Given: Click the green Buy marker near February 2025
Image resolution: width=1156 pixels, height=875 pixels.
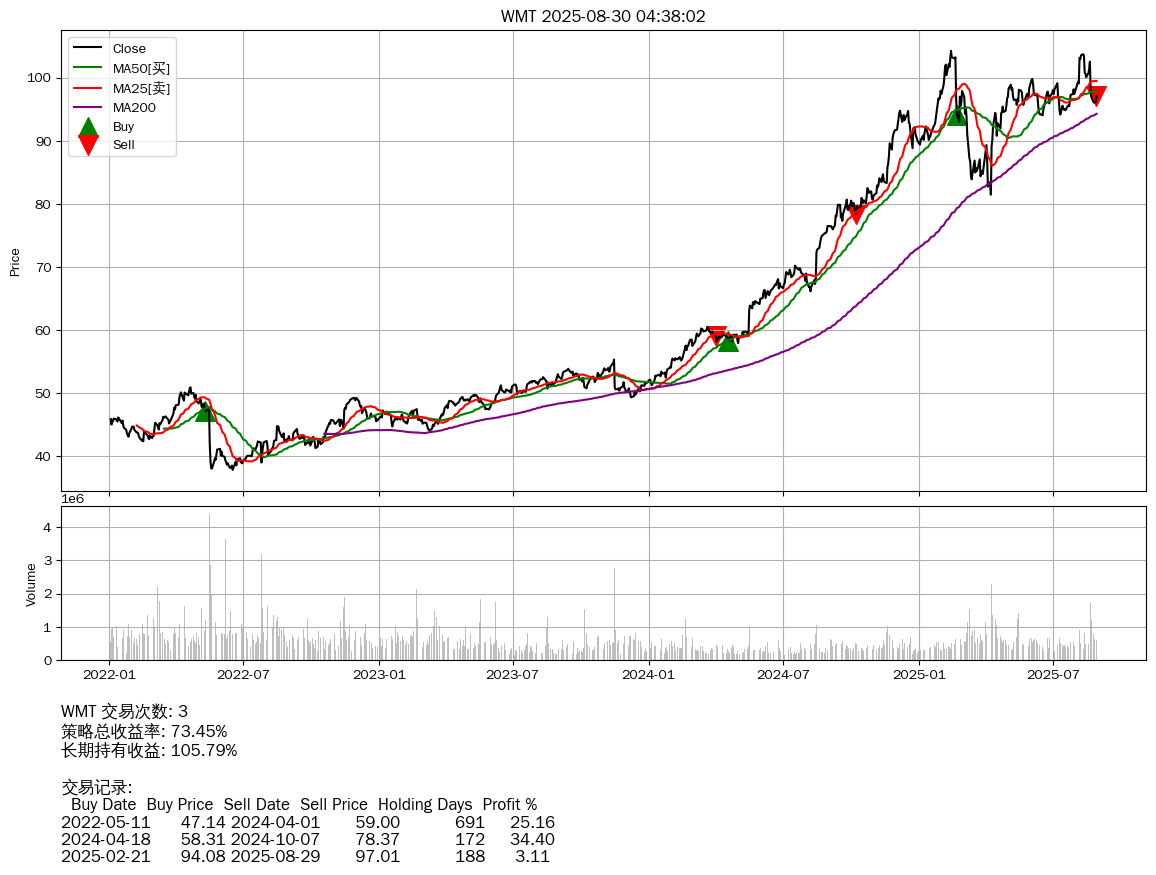Looking at the screenshot, I should tap(957, 115).
